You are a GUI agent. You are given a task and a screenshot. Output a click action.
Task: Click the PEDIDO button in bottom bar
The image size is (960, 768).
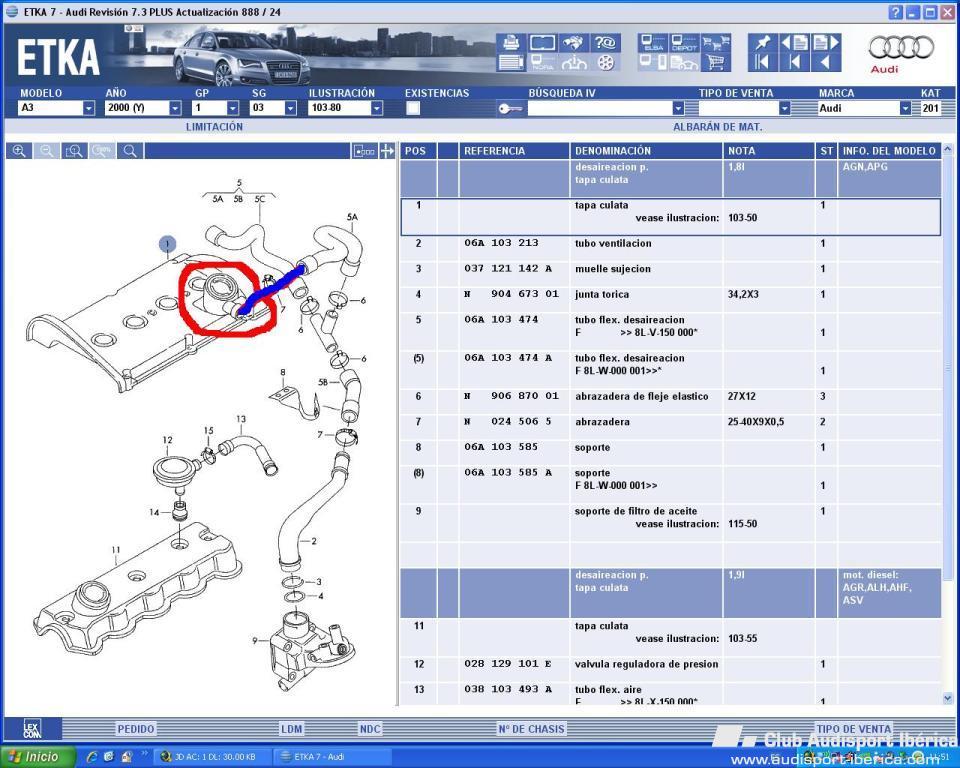click(136, 729)
